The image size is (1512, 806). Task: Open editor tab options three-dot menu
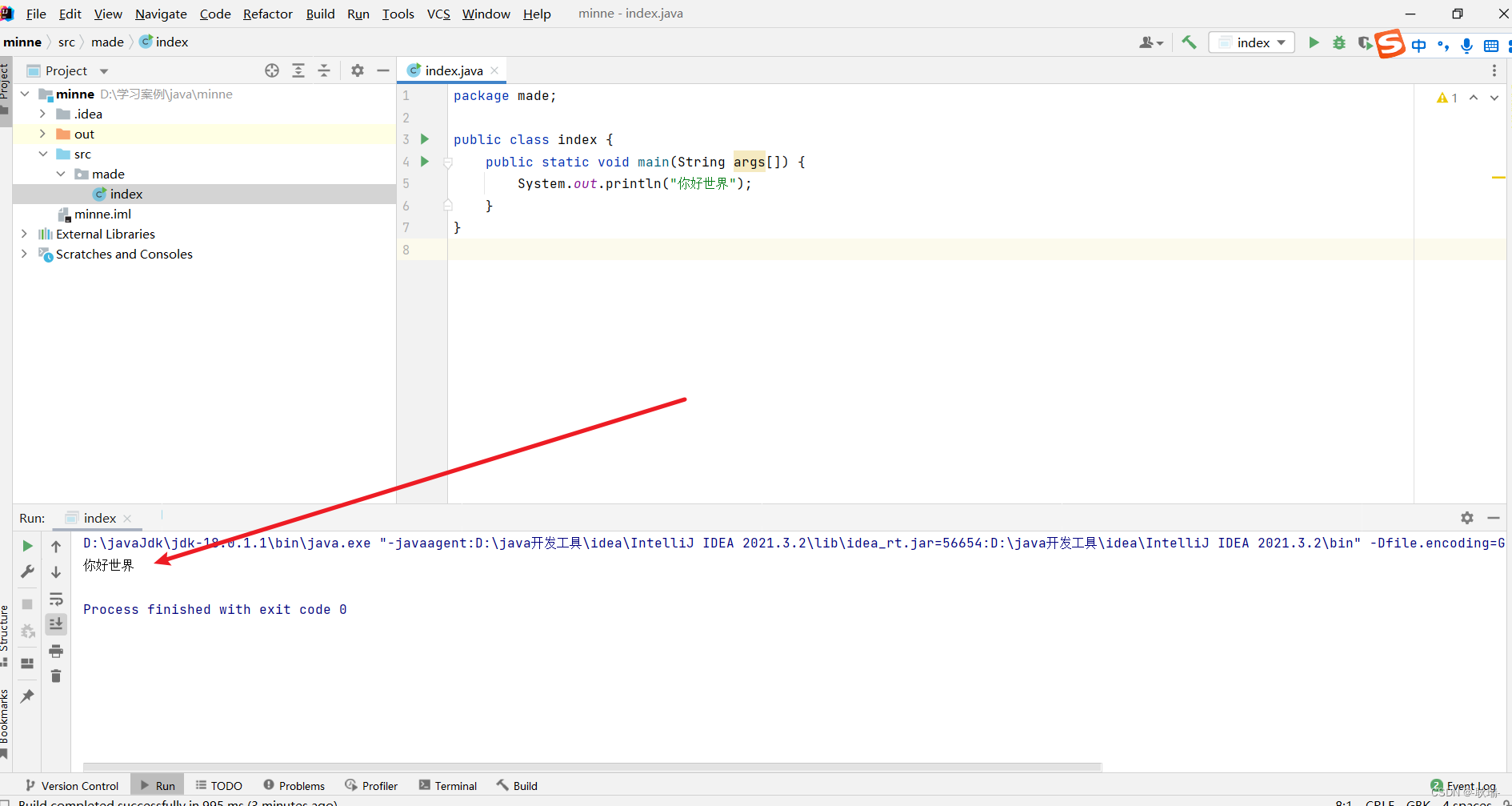[1494, 70]
